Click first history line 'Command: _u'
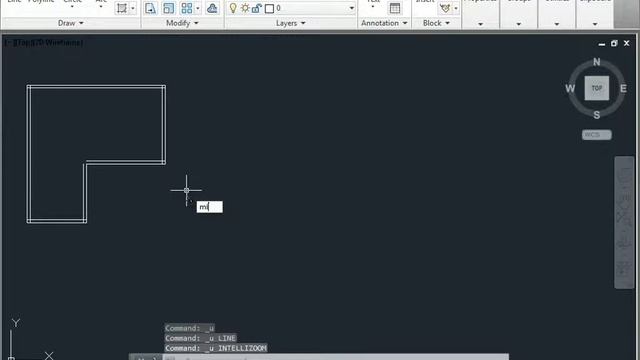640x360 pixels. tap(189, 328)
